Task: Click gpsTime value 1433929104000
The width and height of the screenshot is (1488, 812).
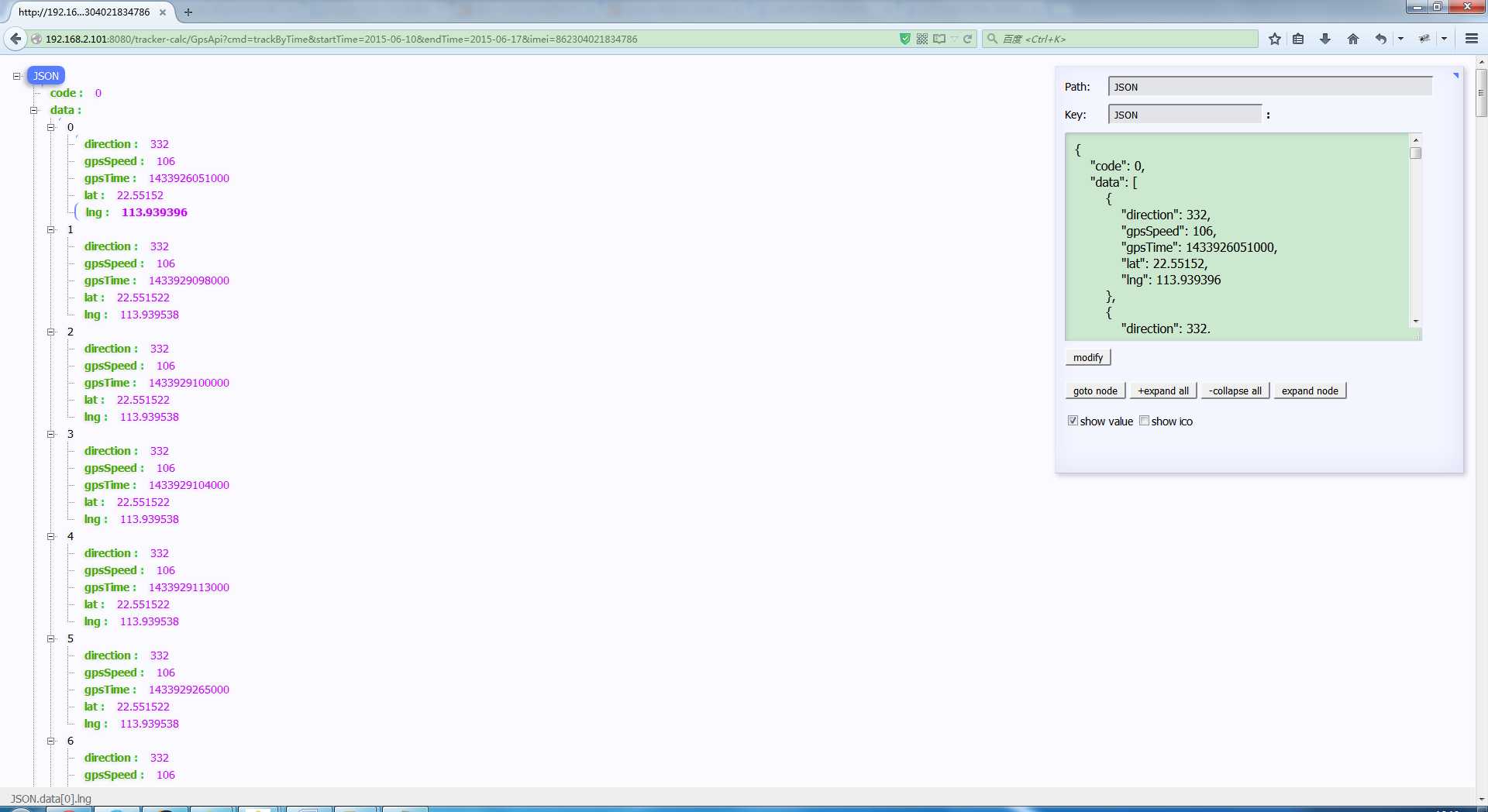Action: [189, 485]
